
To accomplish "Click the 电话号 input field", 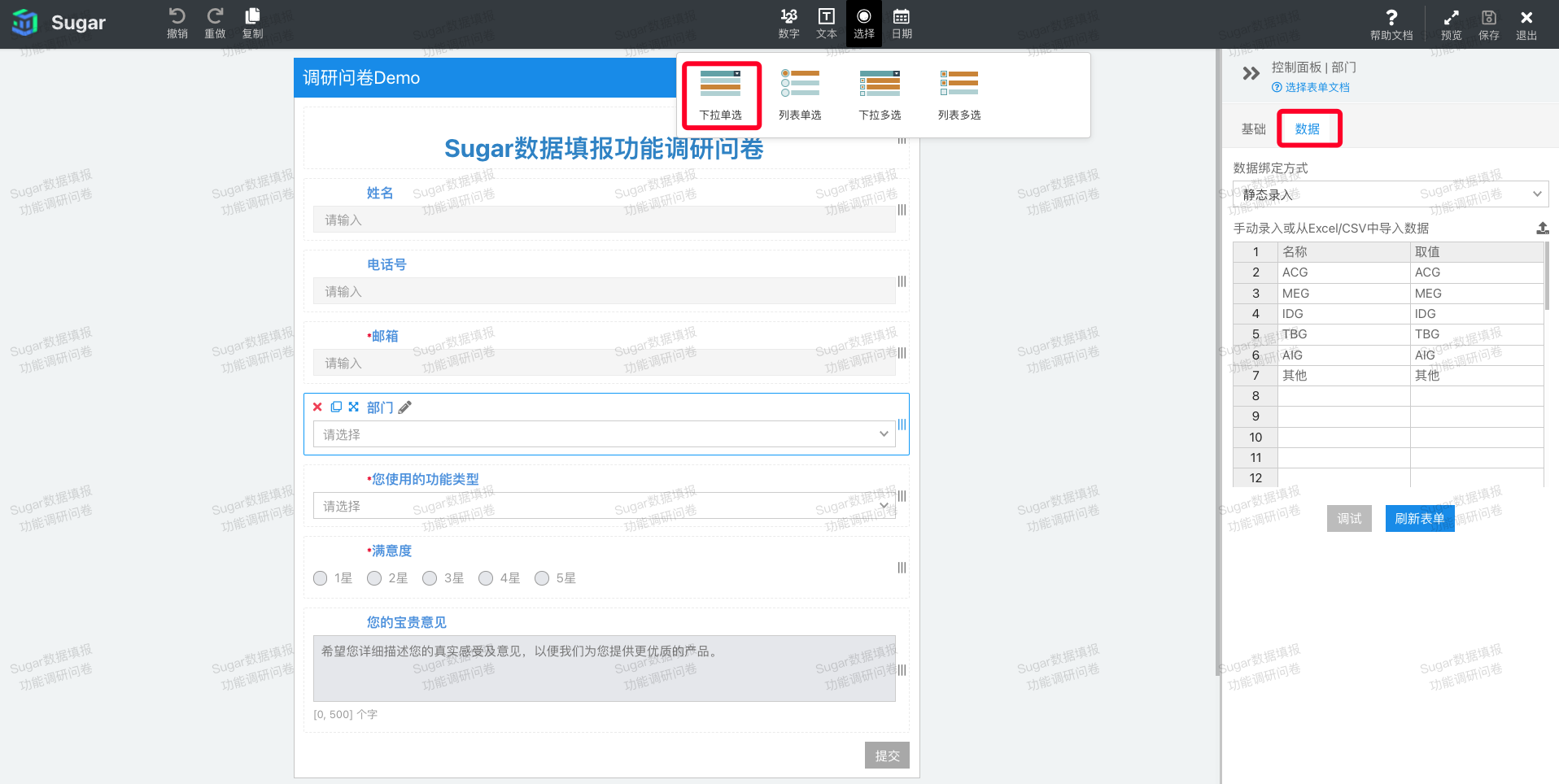I will click(605, 291).
